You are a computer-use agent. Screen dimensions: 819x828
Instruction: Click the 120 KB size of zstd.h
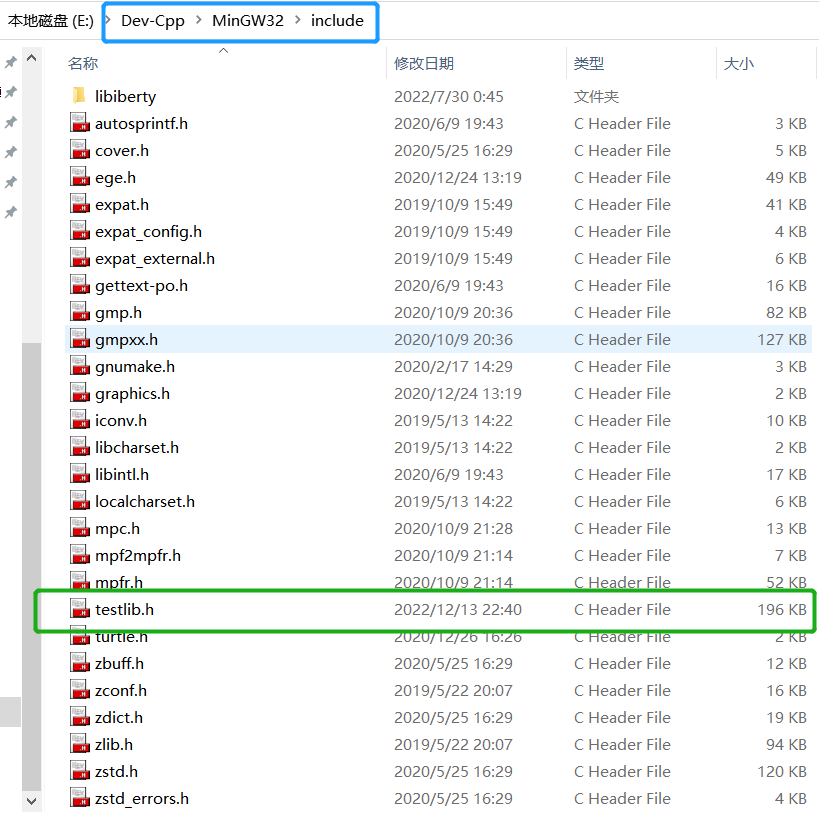click(782, 771)
